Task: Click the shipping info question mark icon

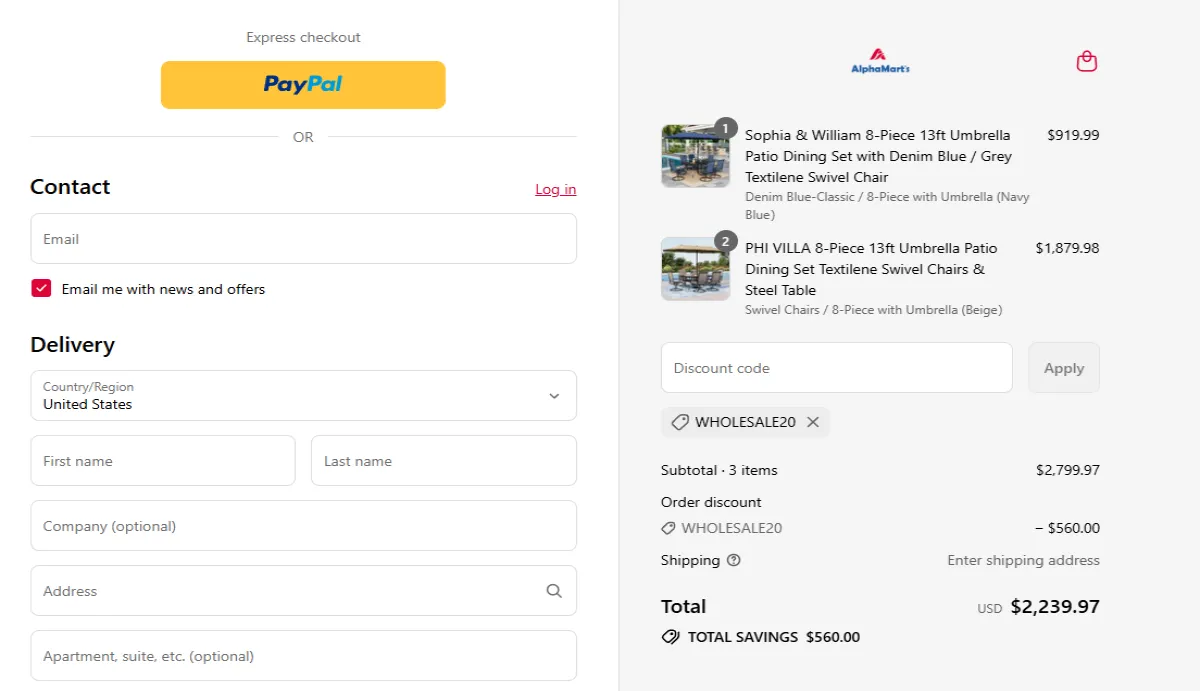Action: tap(734, 560)
